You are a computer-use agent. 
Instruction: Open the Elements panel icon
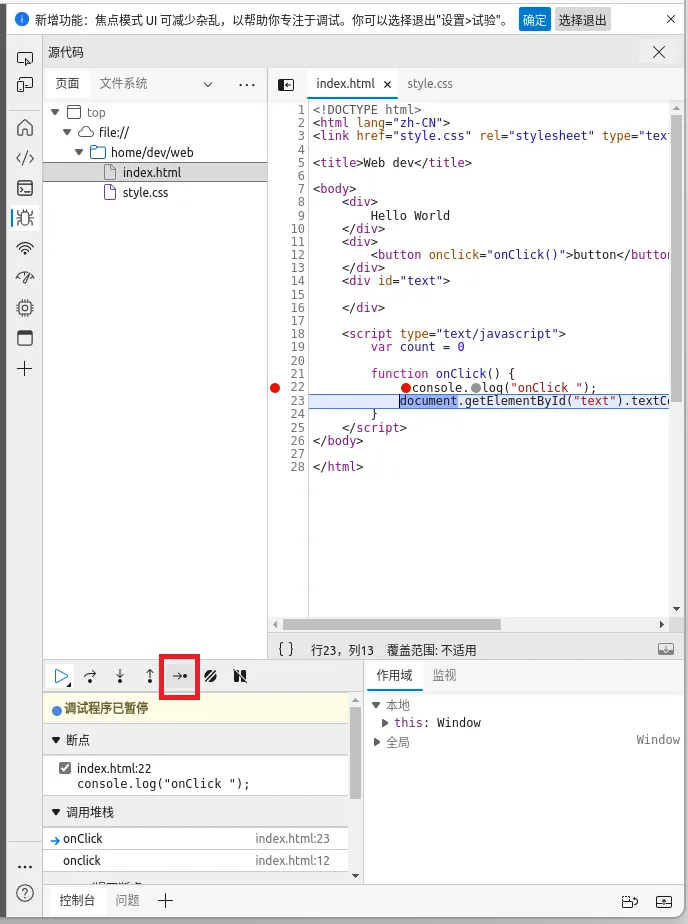point(25,158)
